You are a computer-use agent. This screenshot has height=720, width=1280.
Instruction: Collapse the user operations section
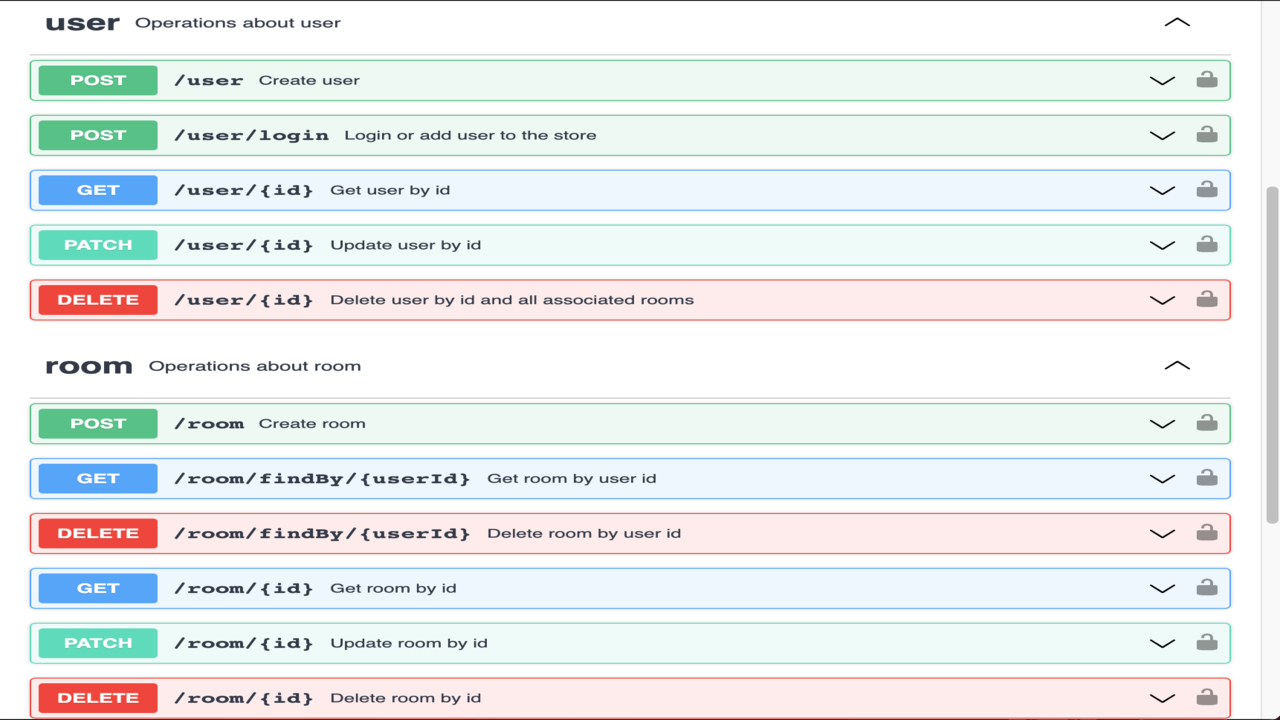coord(1176,21)
